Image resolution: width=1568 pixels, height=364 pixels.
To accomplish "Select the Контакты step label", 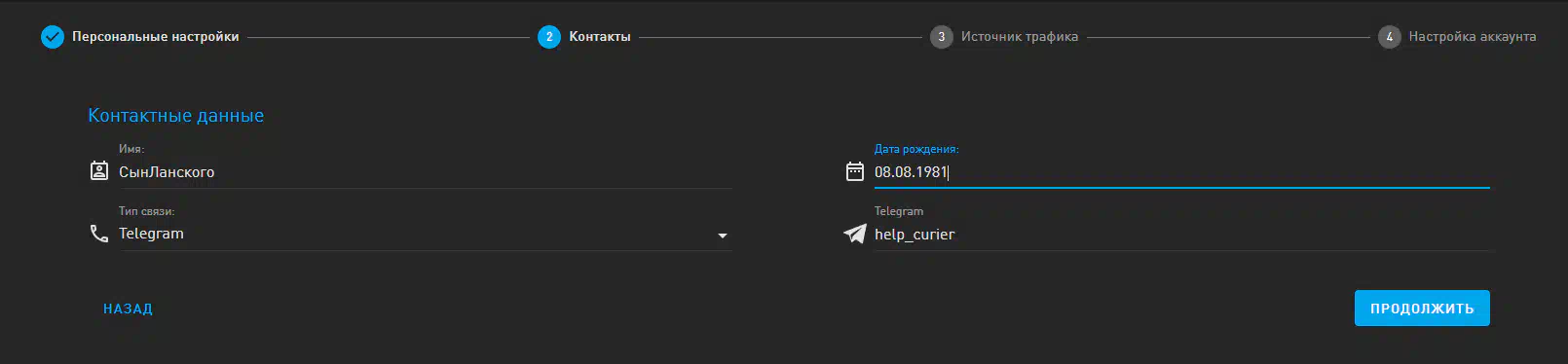I will (x=600, y=37).
